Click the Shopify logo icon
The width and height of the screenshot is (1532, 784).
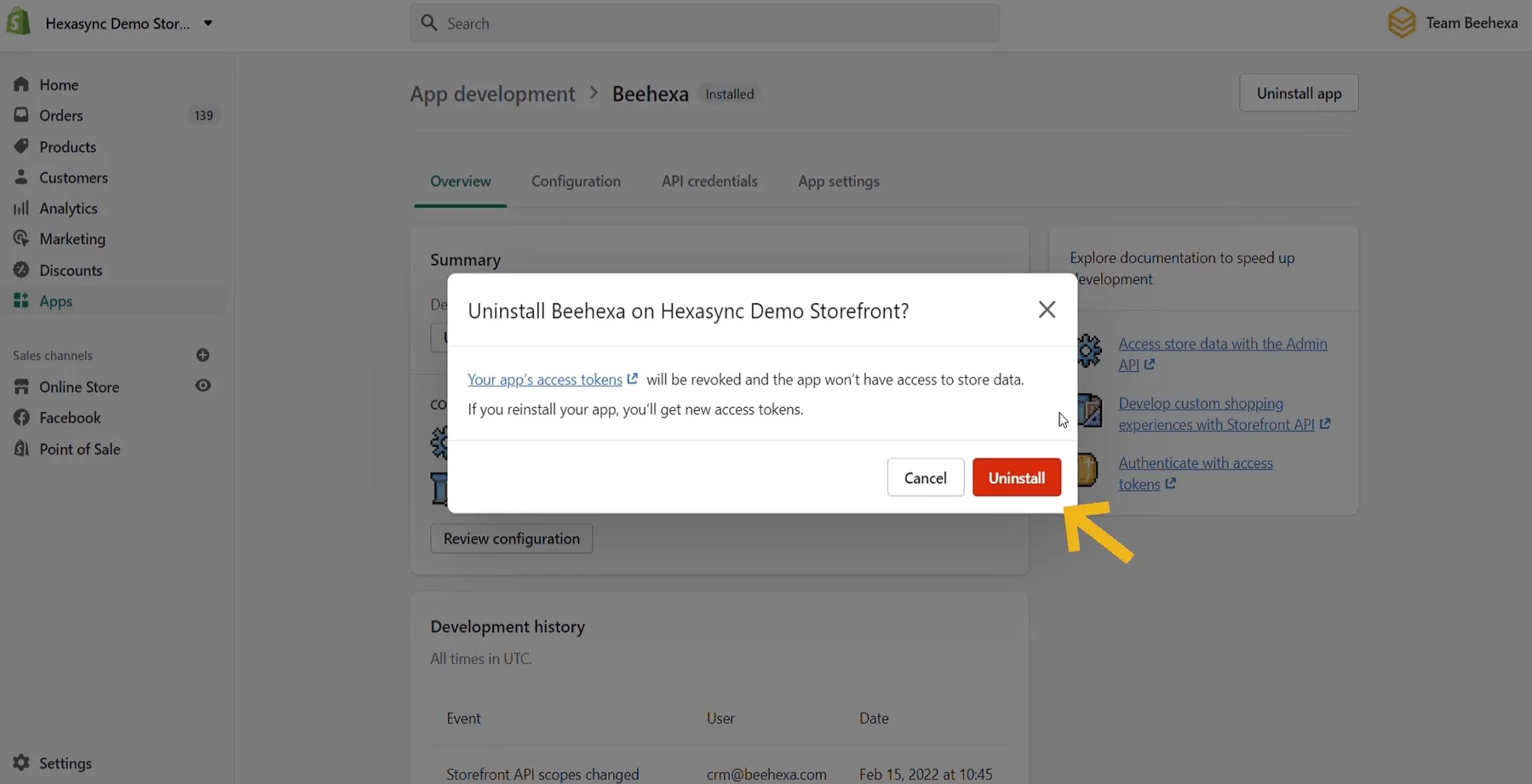(18, 21)
